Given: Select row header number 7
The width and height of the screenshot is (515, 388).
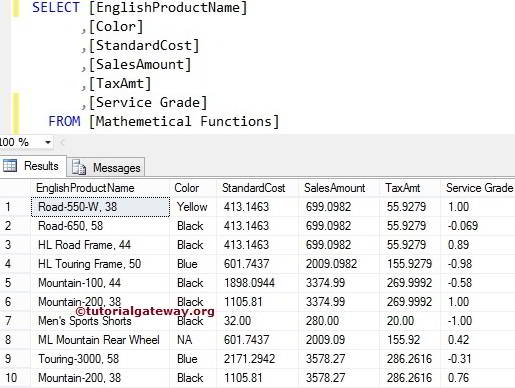Looking at the screenshot, I should pyautogui.click(x=15, y=321).
